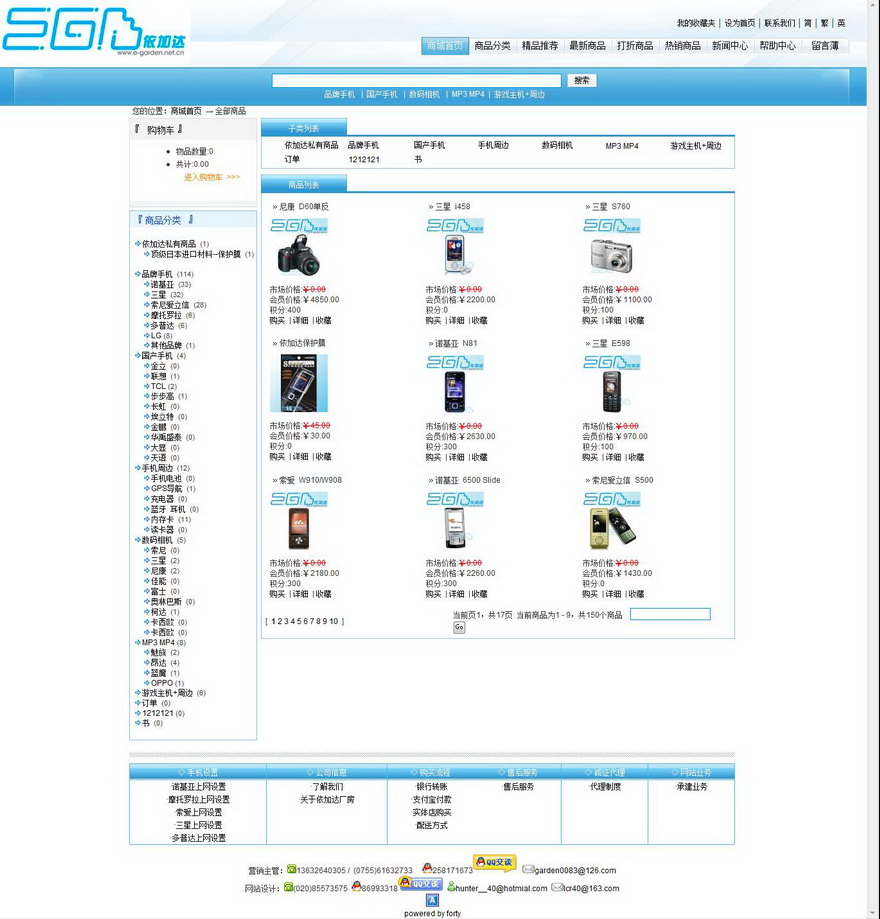The height and width of the screenshot is (919, 880).
Task: Click the 设为首页 top link
Action: (x=740, y=23)
